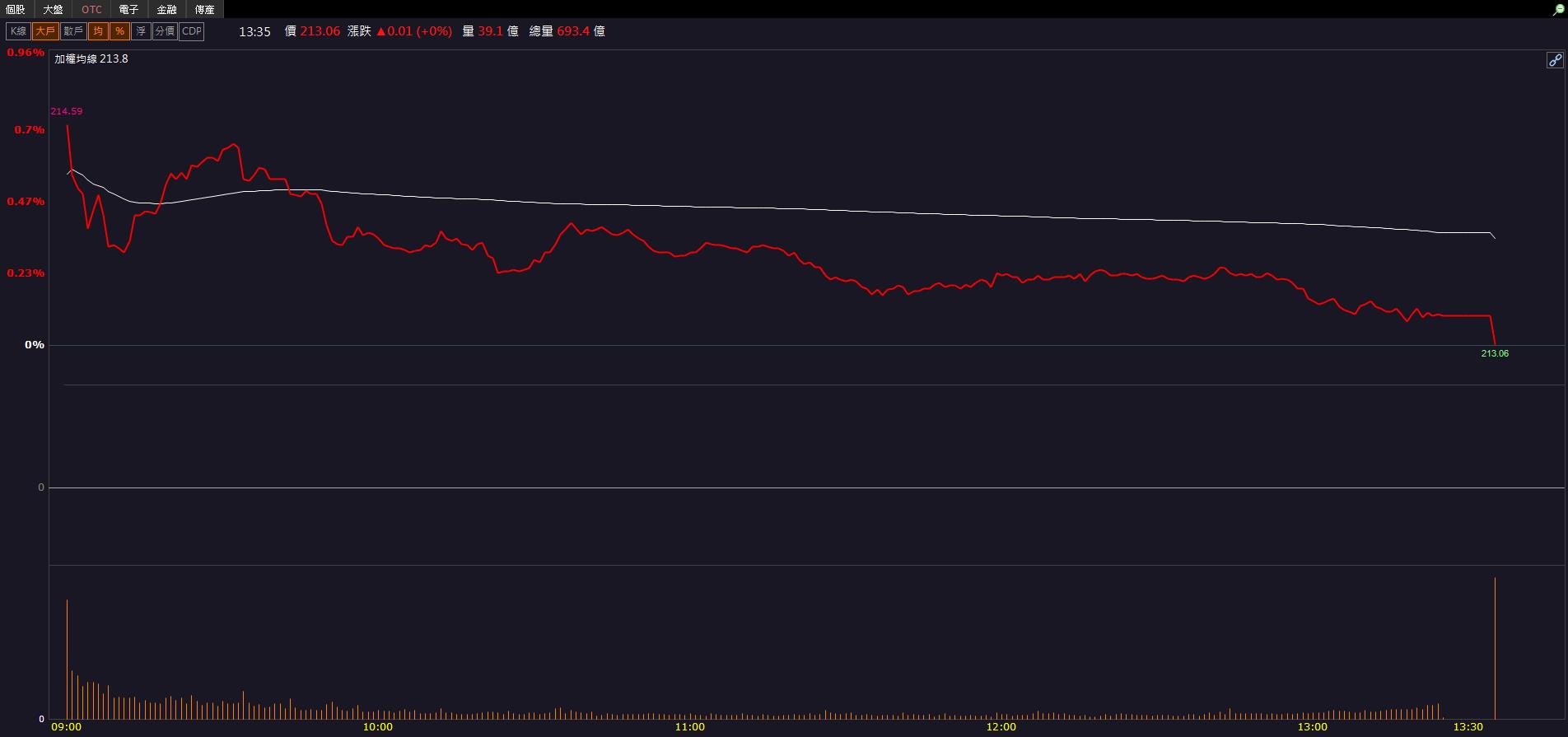Open the 傳產 sector tab
1568x737 pixels.
pos(204,9)
